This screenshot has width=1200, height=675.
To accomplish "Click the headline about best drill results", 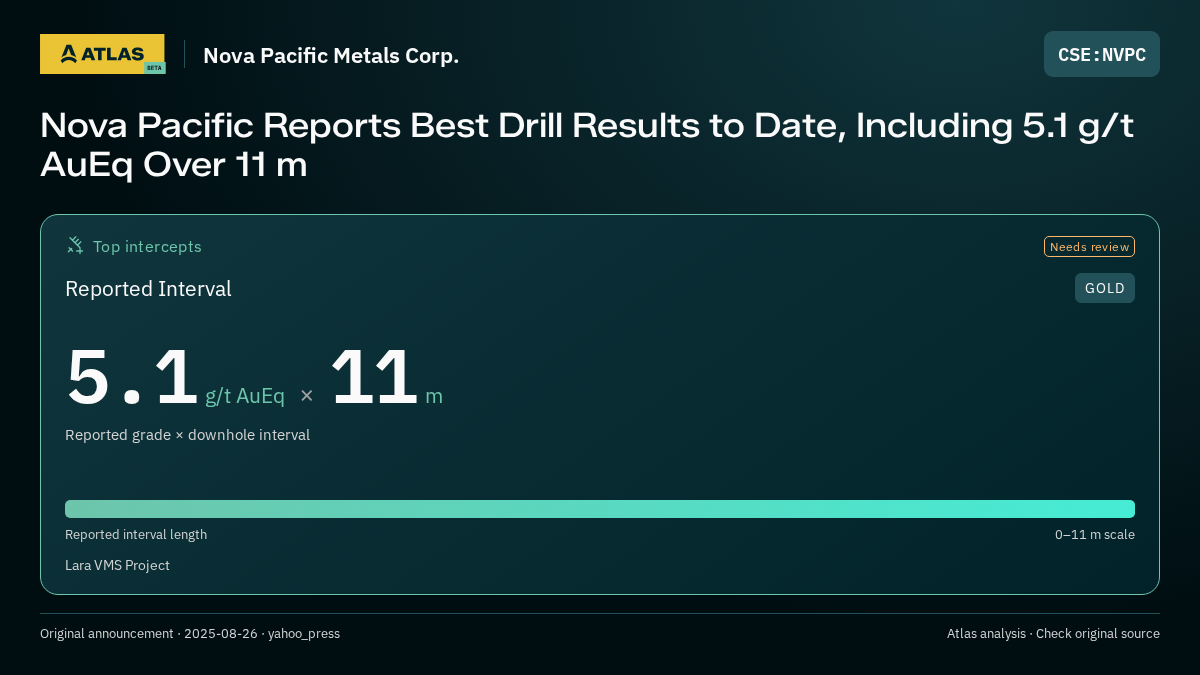I will pos(587,145).
